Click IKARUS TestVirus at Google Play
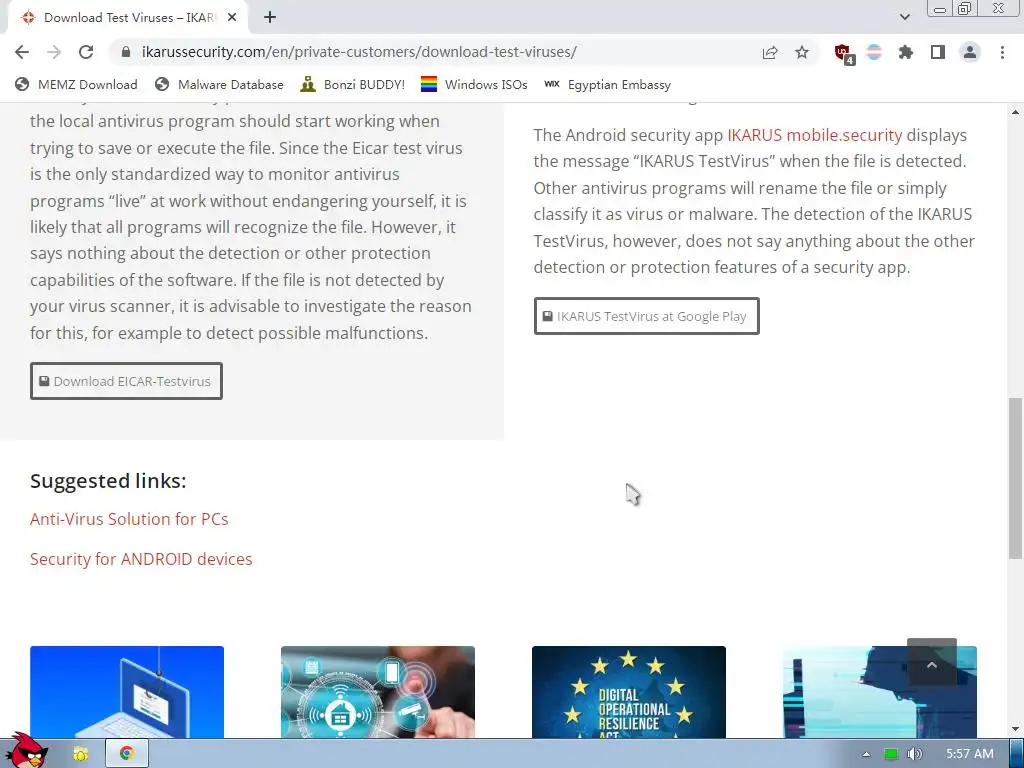 (x=647, y=316)
